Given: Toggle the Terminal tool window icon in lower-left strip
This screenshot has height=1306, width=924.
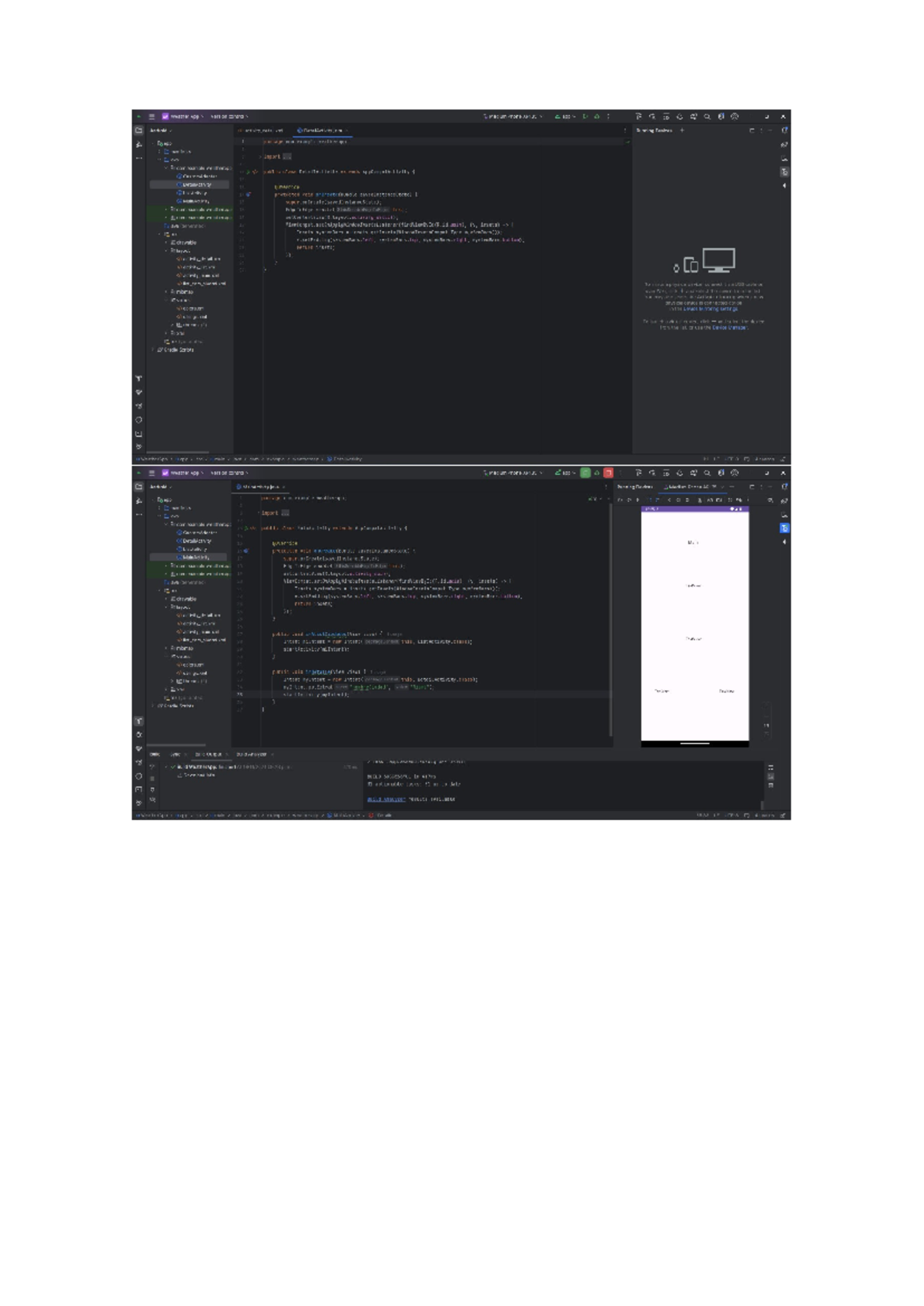Looking at the screenshot, I should pyautogui.click(x=139, y=789).
